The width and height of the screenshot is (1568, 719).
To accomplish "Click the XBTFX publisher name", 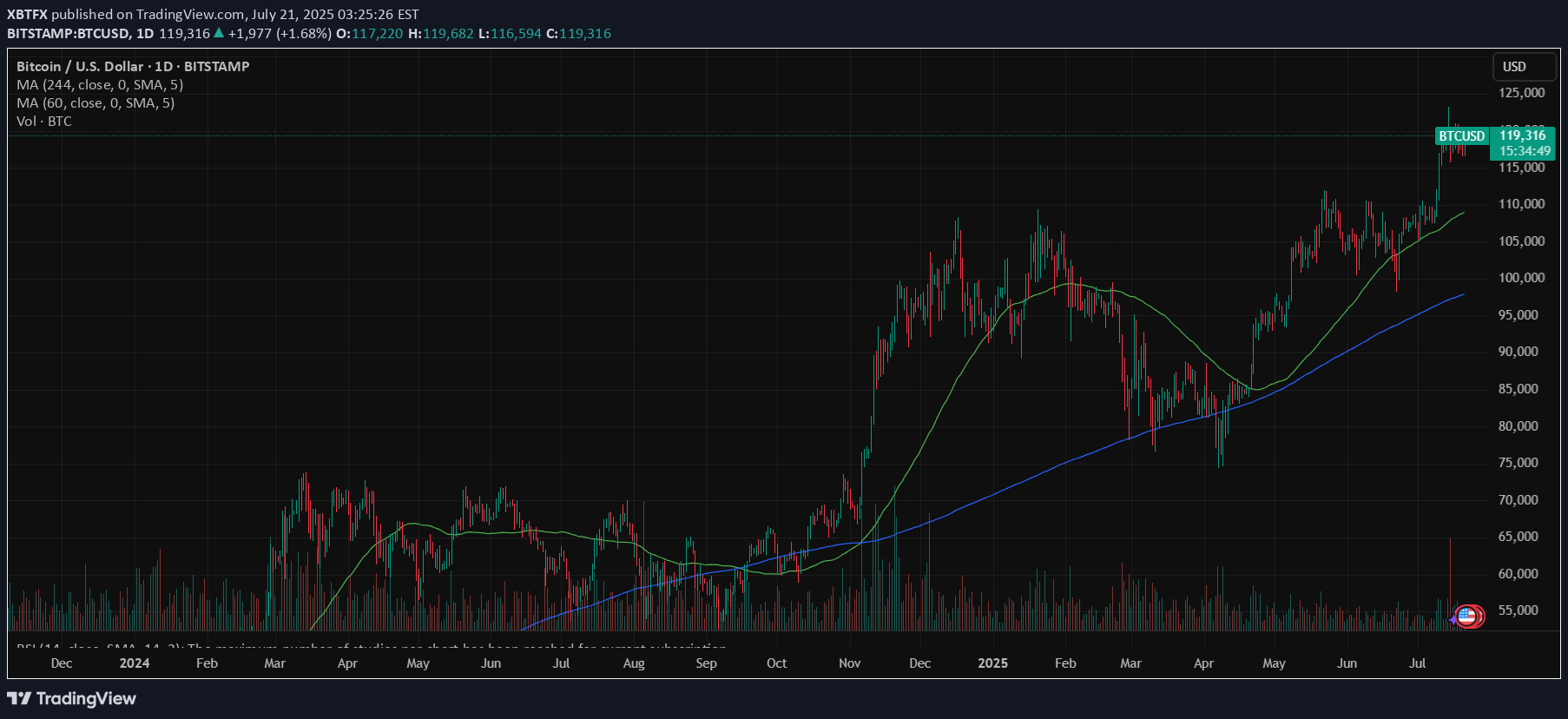I will coord(27,15).
